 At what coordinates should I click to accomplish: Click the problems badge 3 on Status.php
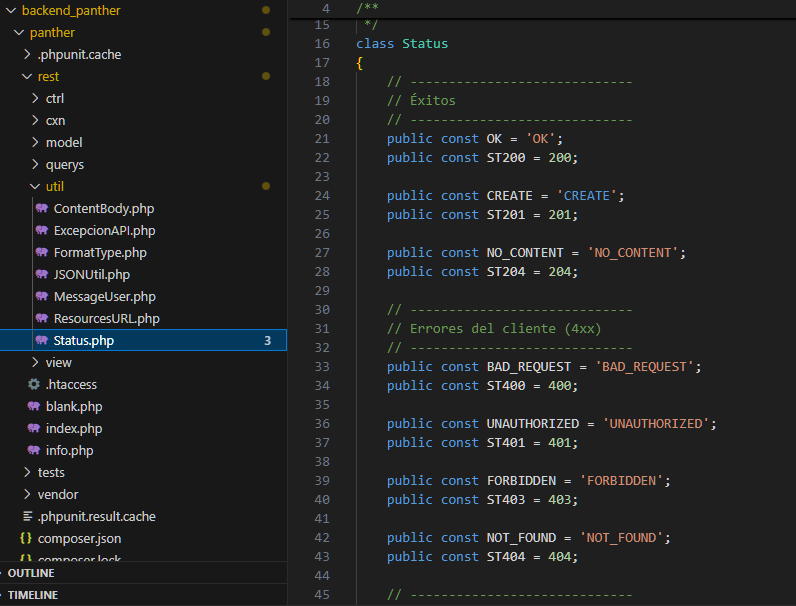[x=268, y=341]
